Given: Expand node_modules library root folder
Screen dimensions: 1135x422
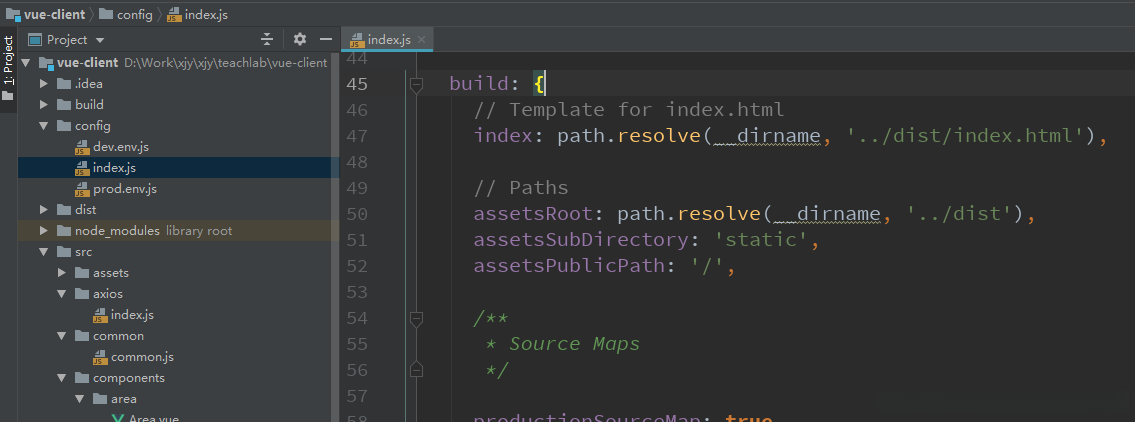Looking at the screenshot, I should pos(44,231).
